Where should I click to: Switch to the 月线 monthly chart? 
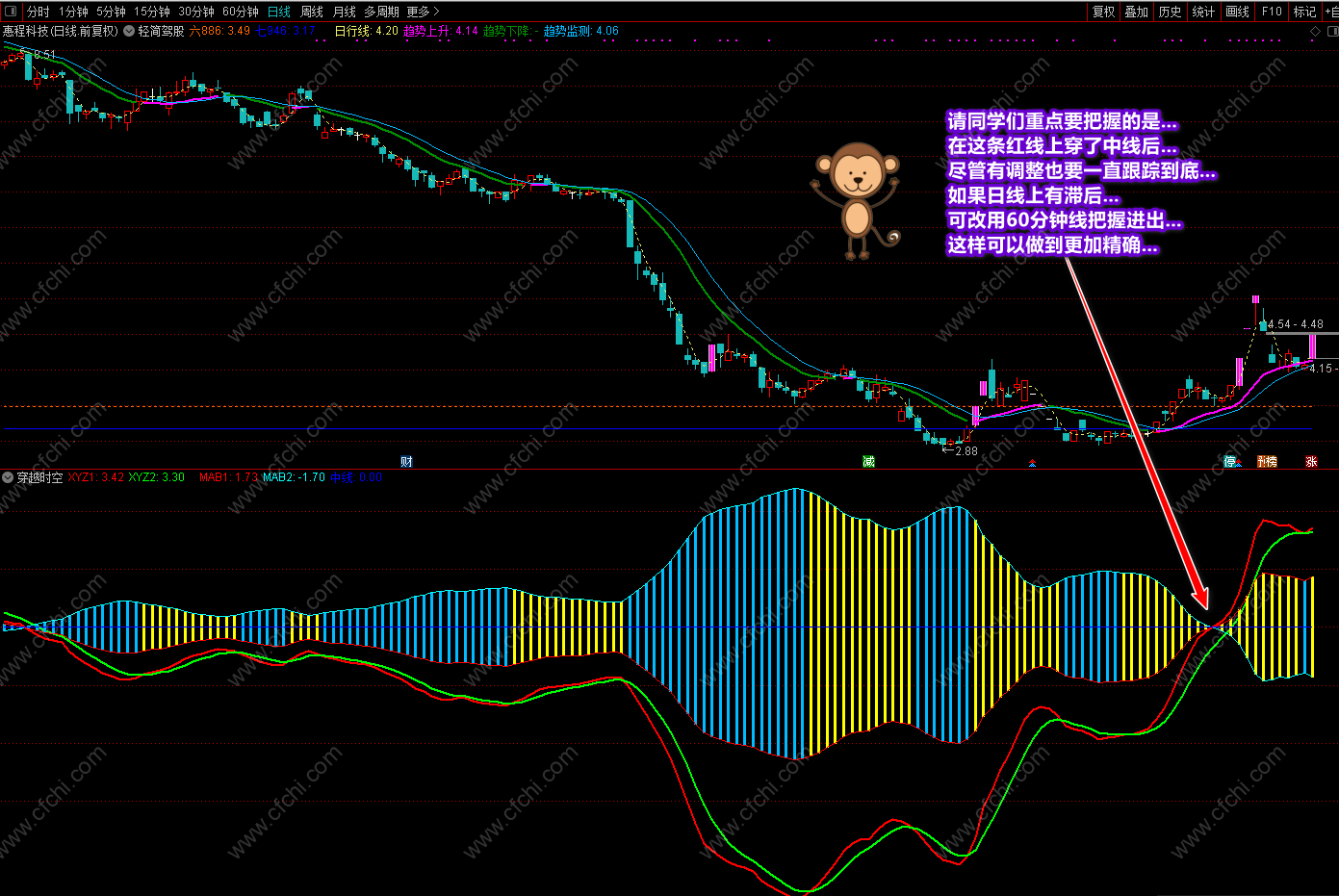pyautogui.click(x=344, y=12)
